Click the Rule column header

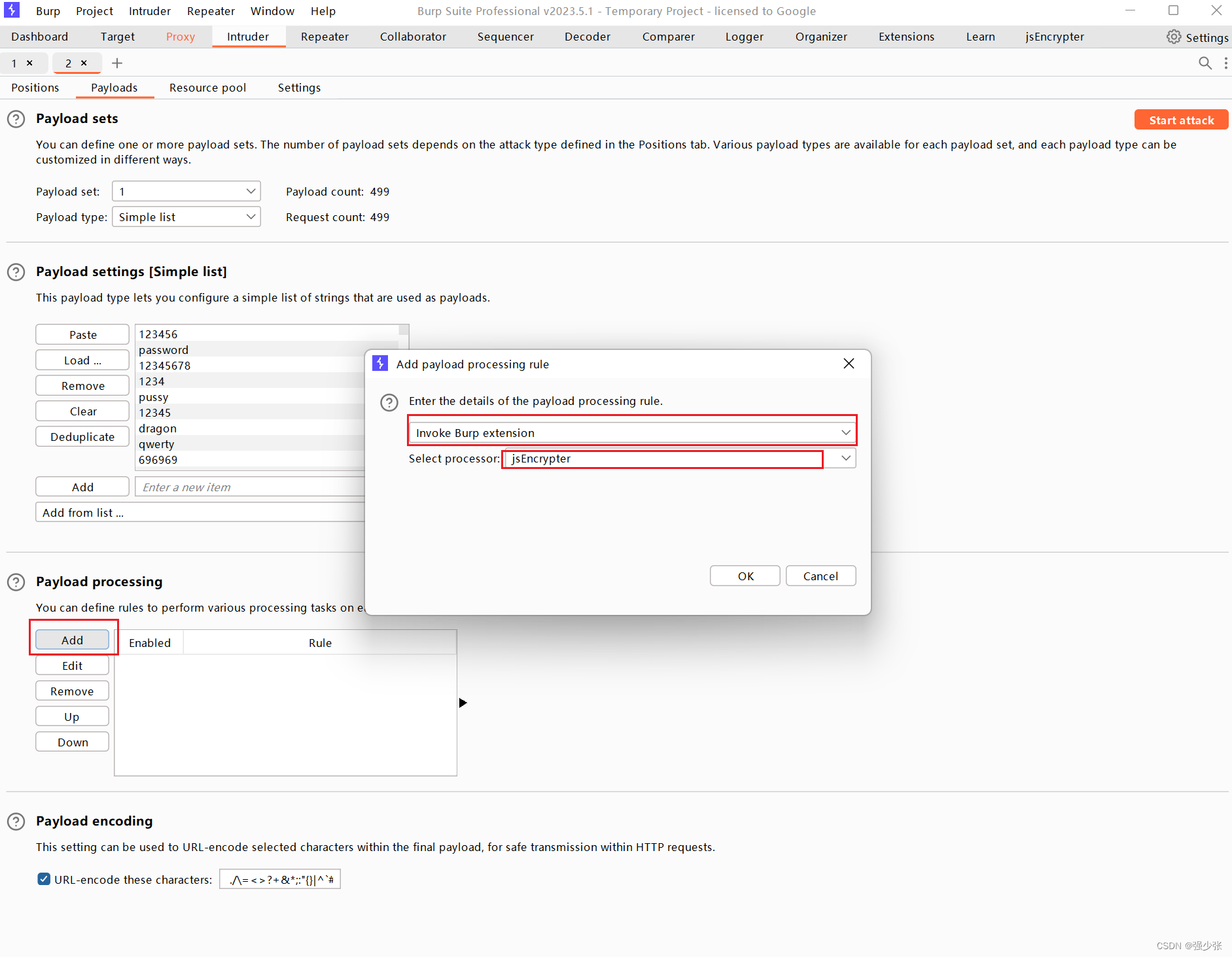pyautogui.click(x=320, y=642)
